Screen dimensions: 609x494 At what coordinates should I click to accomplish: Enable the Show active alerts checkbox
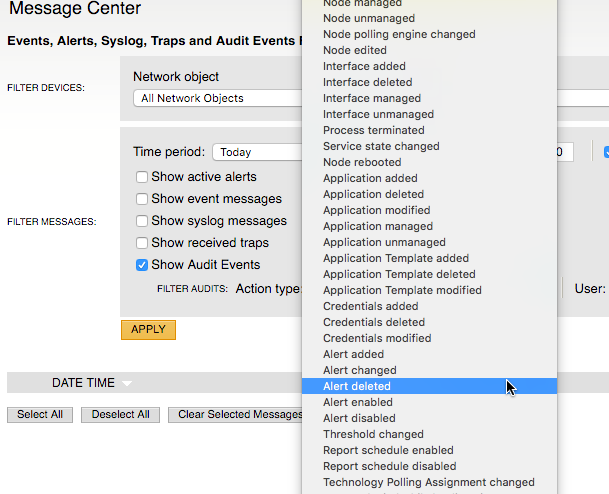142,177
